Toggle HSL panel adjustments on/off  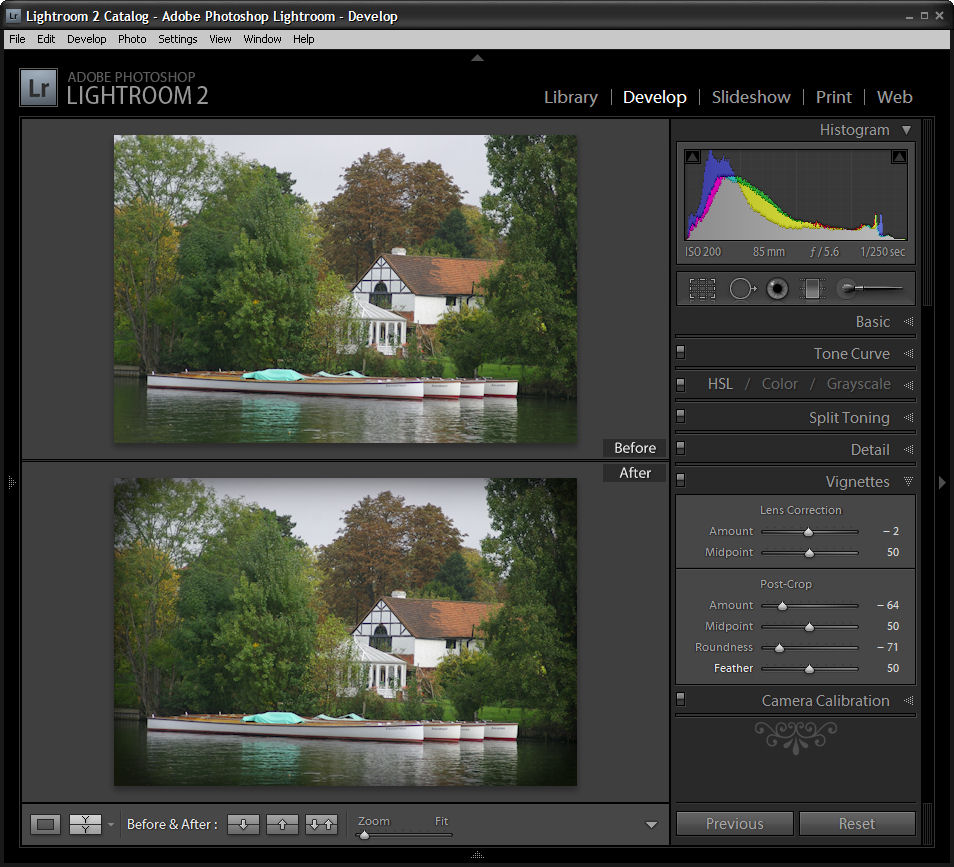point(681,384)
